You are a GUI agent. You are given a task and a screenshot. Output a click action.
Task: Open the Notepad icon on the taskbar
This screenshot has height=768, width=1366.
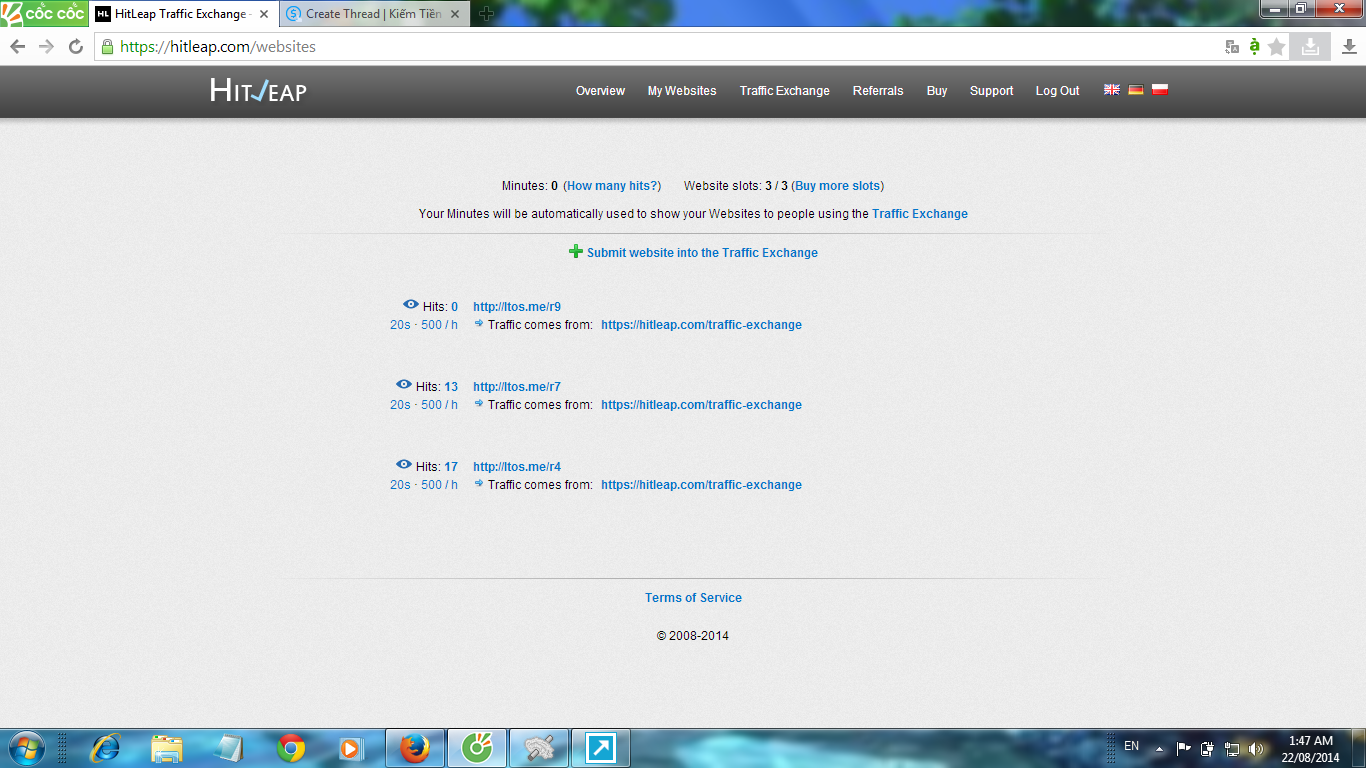(229, 748)
